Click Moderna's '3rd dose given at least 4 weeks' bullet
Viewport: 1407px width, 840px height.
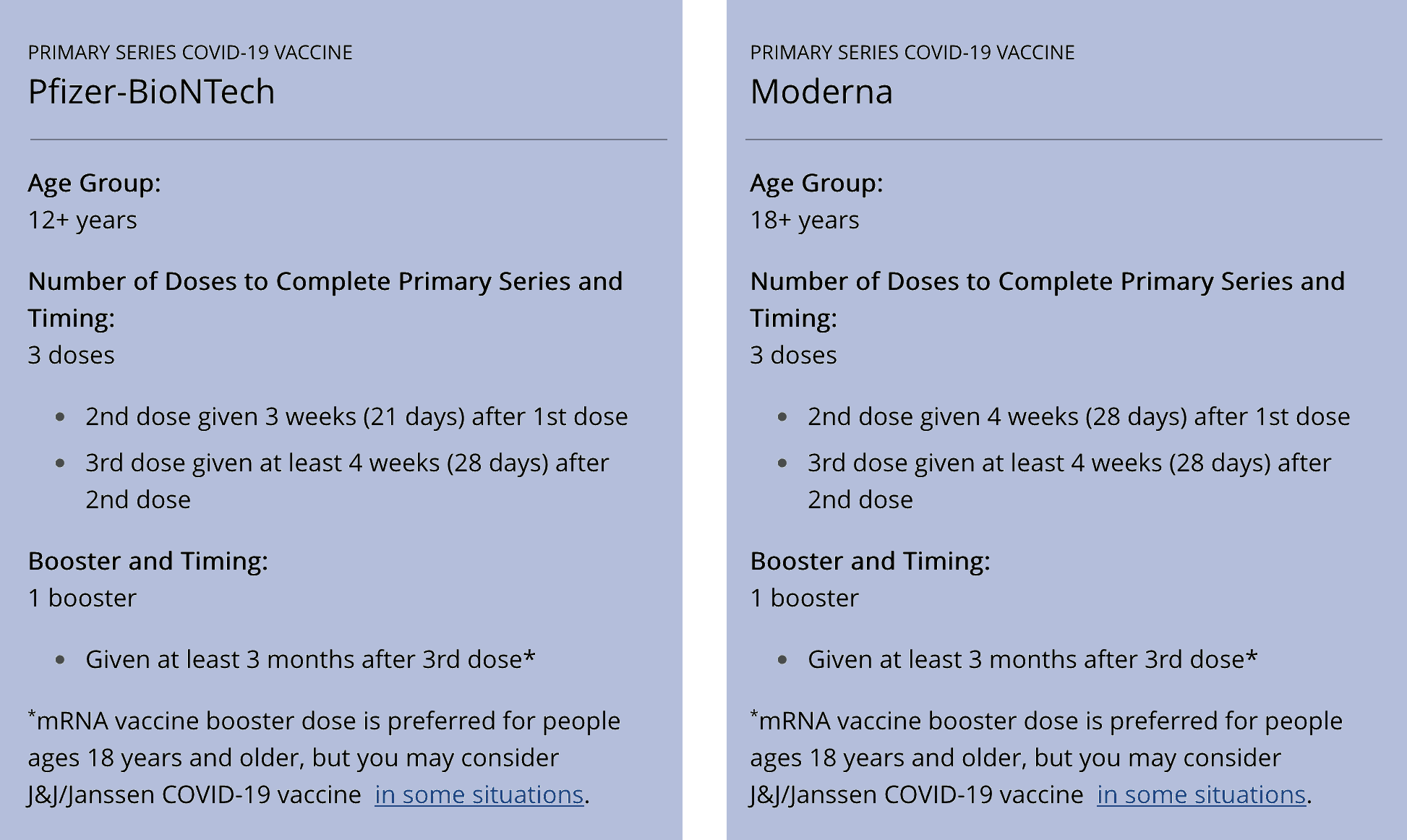click(1069, 481)
